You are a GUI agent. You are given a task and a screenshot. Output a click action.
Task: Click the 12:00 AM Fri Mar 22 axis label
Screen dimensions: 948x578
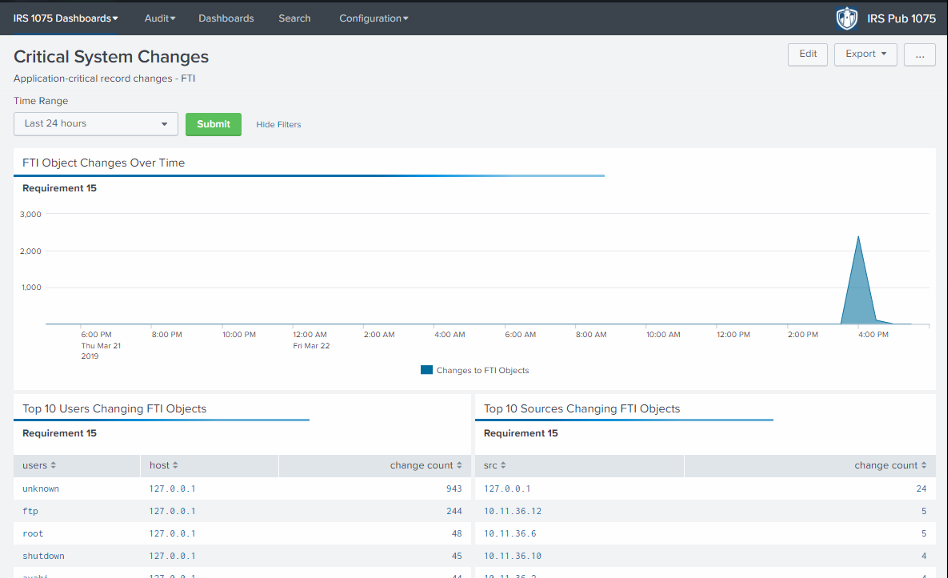(311, 340)
